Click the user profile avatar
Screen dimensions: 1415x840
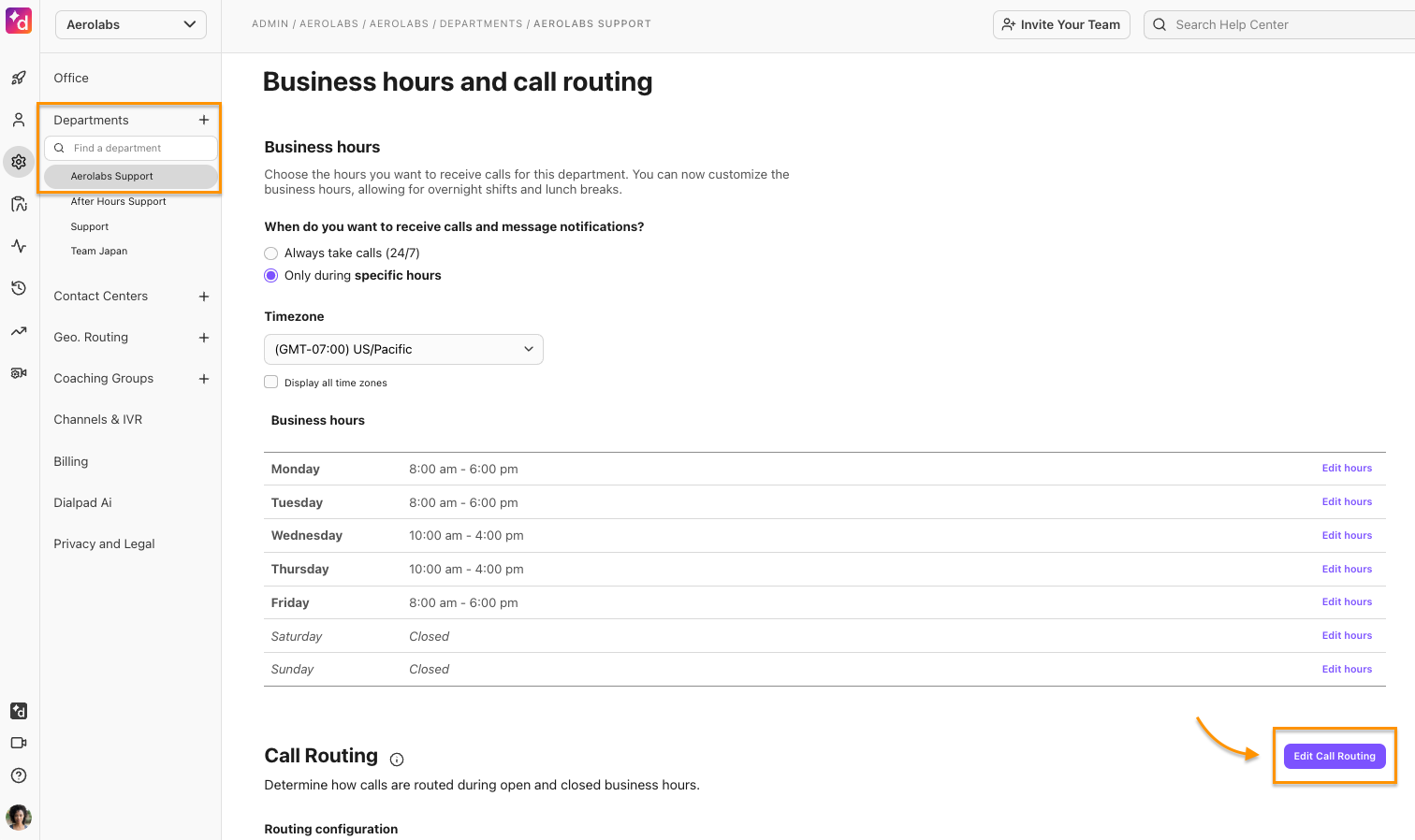19,817
